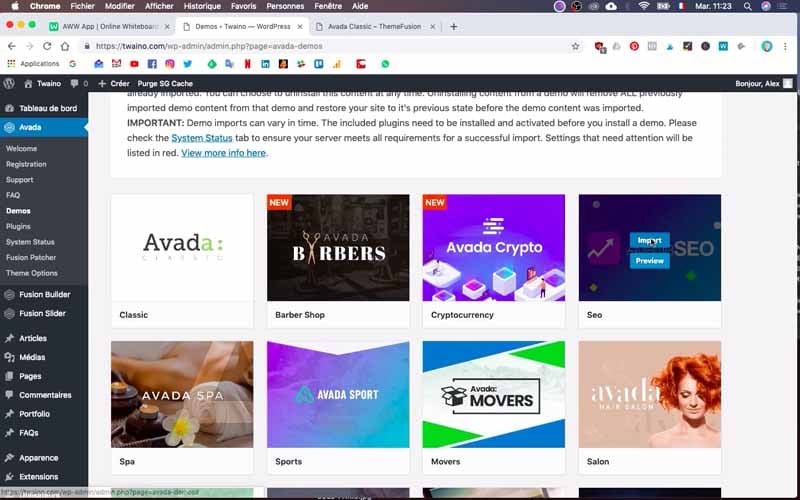Open Médias in sidebar

point(44,357)
